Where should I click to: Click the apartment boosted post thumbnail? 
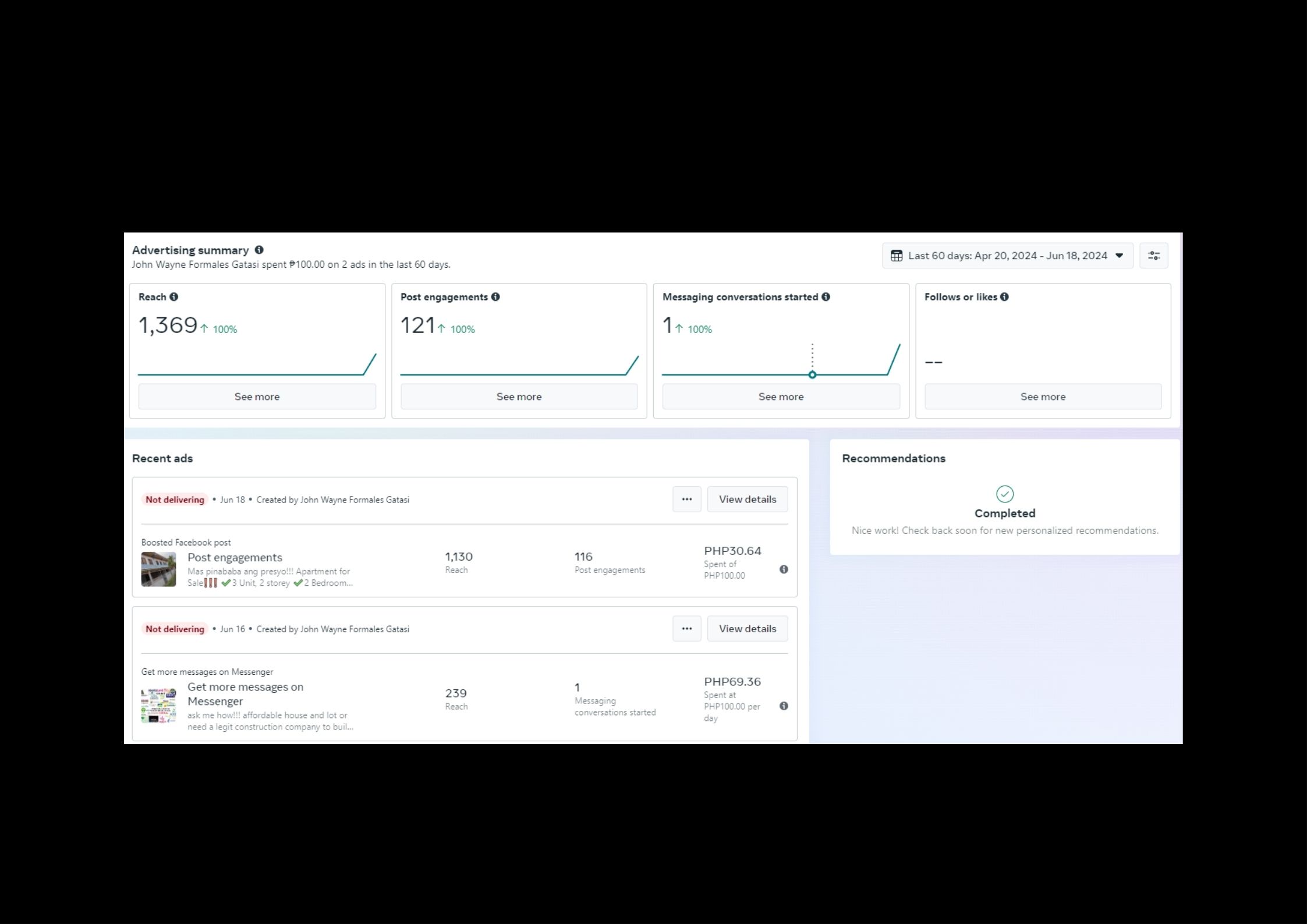pyautogui.click(x=158, y=569)
